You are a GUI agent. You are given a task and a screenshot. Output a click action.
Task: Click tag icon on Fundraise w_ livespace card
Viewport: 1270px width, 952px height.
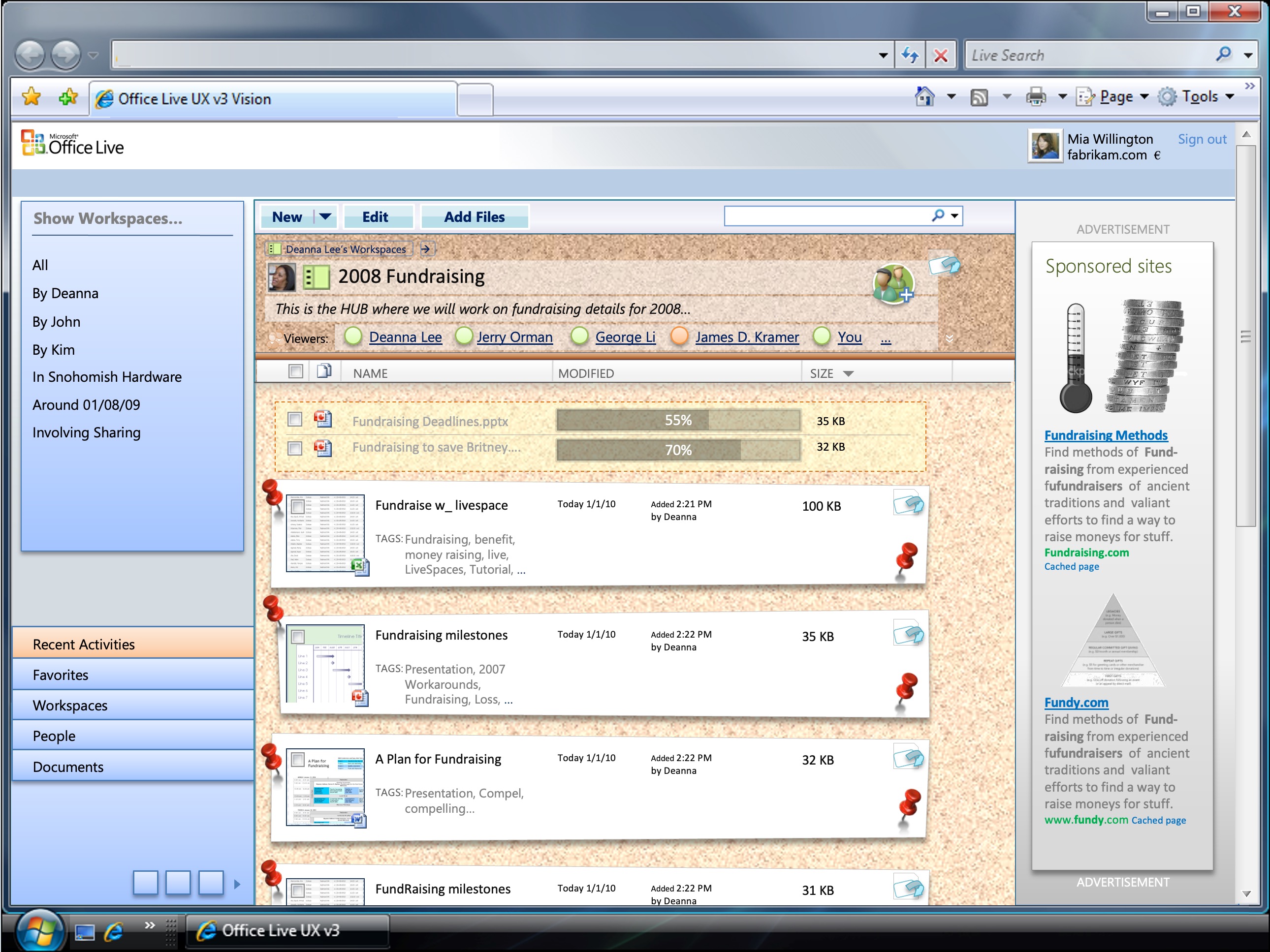pos(908,503)
